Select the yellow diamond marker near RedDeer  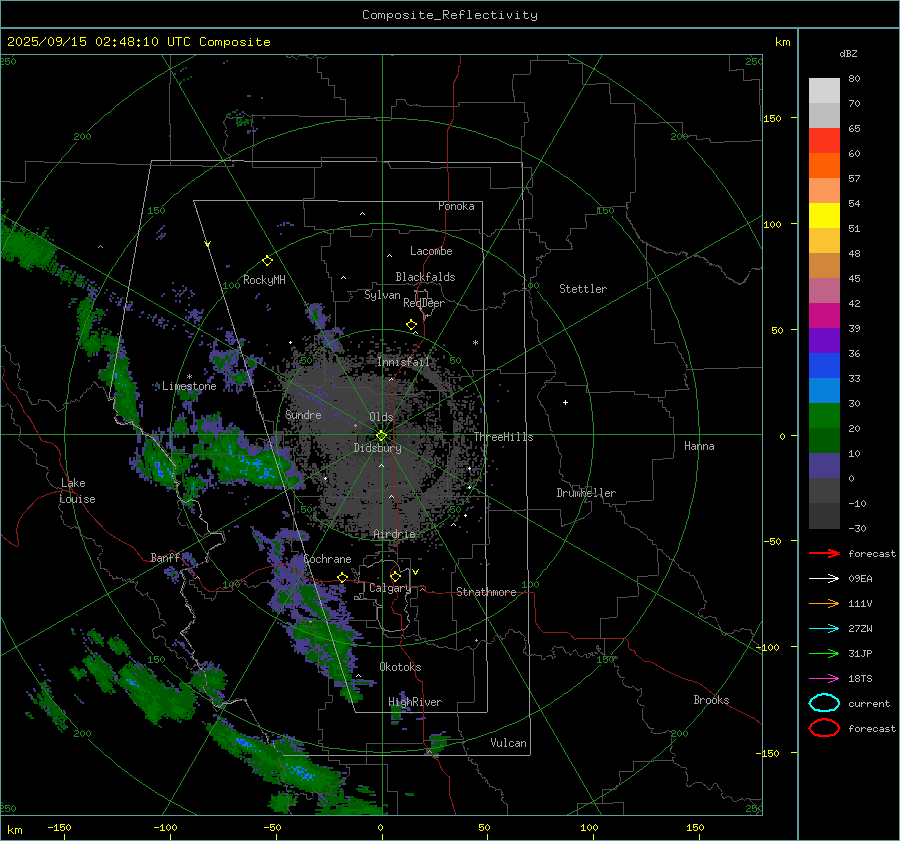(x=411, y=325)
